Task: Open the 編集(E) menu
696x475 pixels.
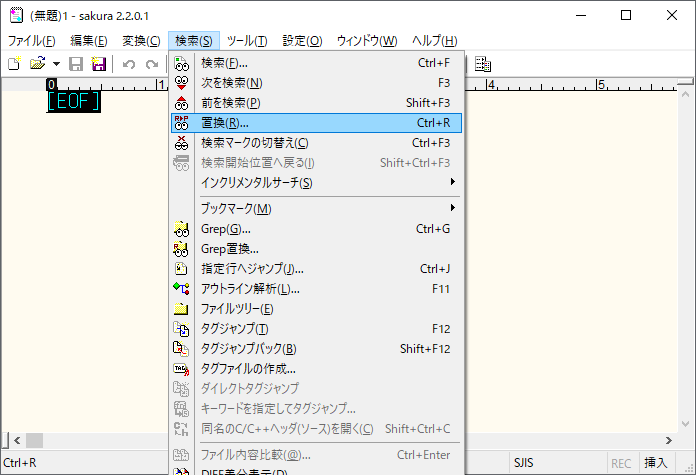Action: 89,41
